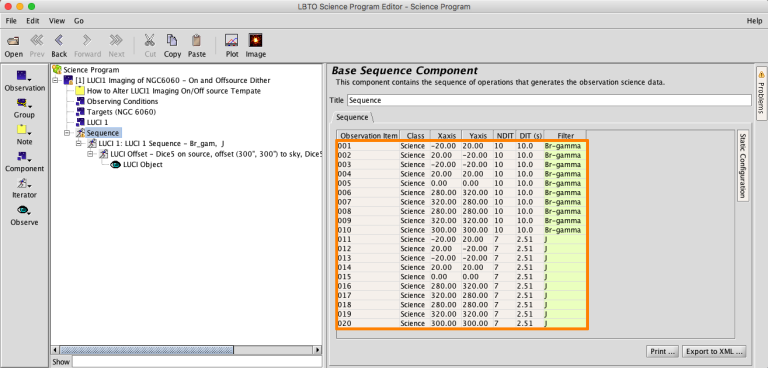Add an Observe item from sidebar
Image resolution: width=768 pixels, height=368 pixels.
(24, 216)
